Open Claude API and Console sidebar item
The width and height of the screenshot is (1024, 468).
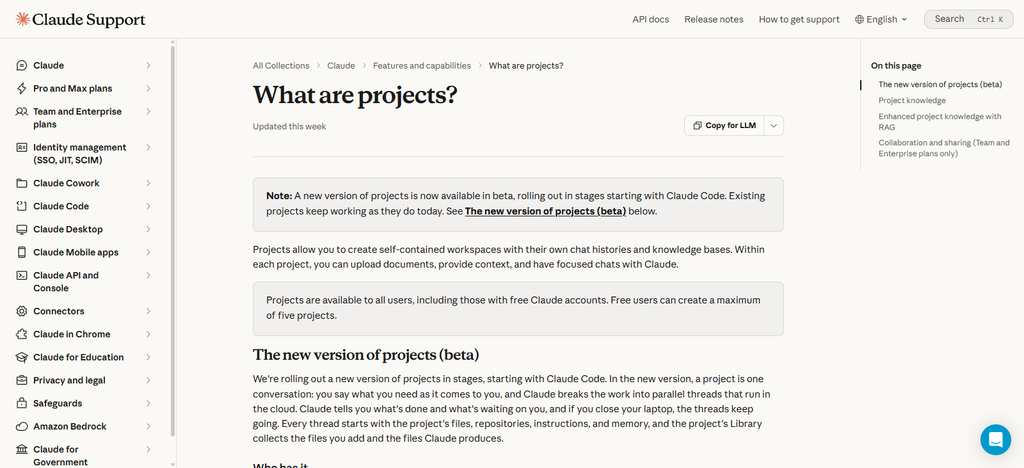[84, 282]
